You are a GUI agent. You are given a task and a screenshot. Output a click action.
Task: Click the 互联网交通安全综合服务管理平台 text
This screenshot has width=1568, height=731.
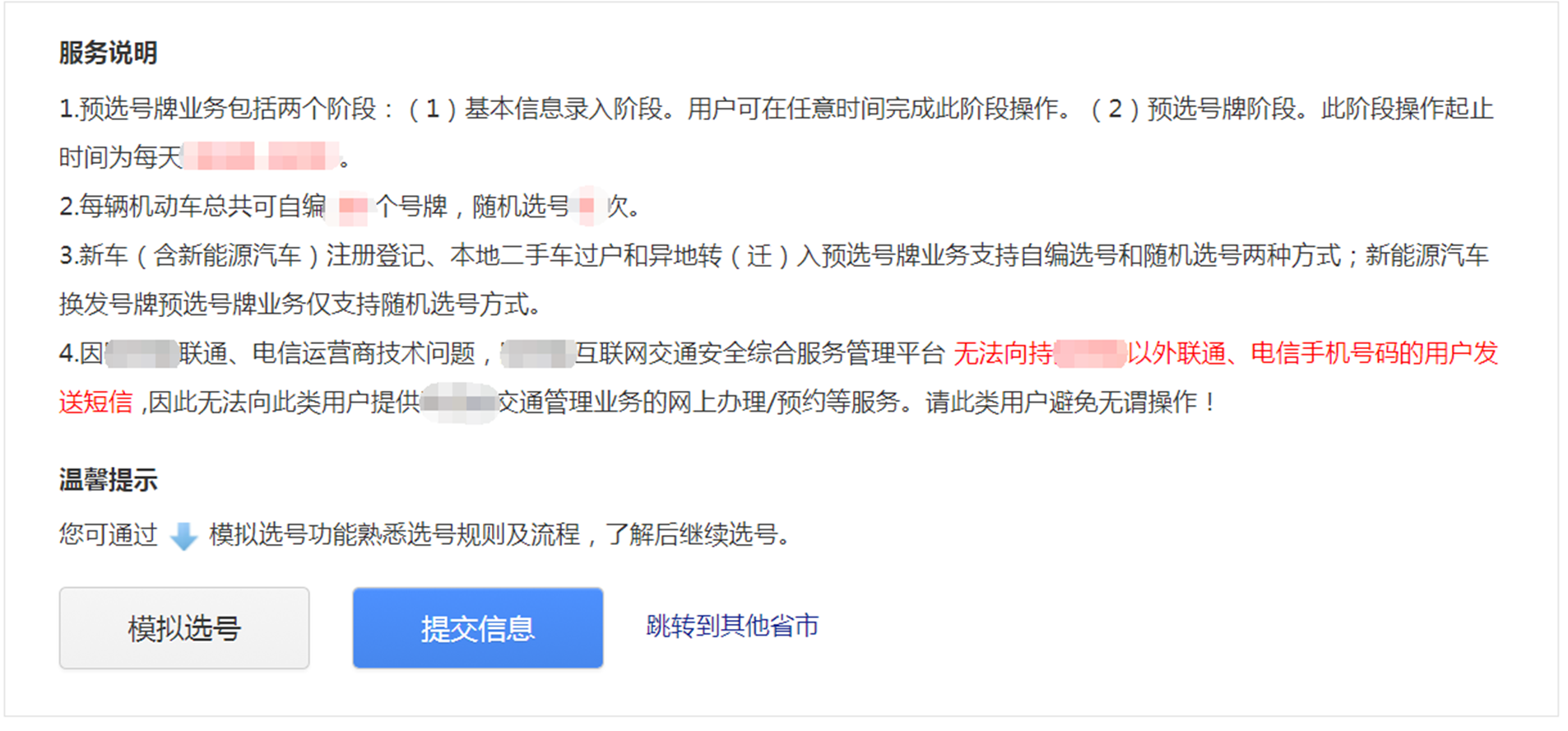coord(759,354)
